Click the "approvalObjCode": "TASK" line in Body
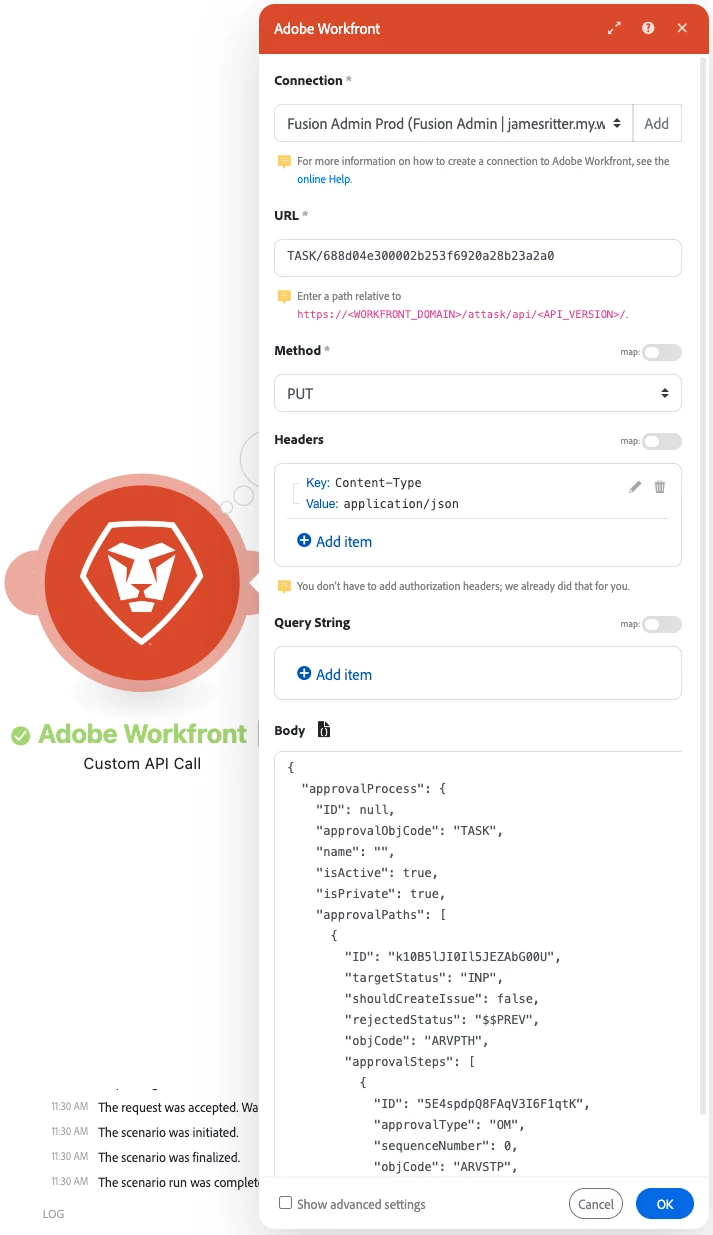Screen dimensions: 713x1235 point(412,830)
